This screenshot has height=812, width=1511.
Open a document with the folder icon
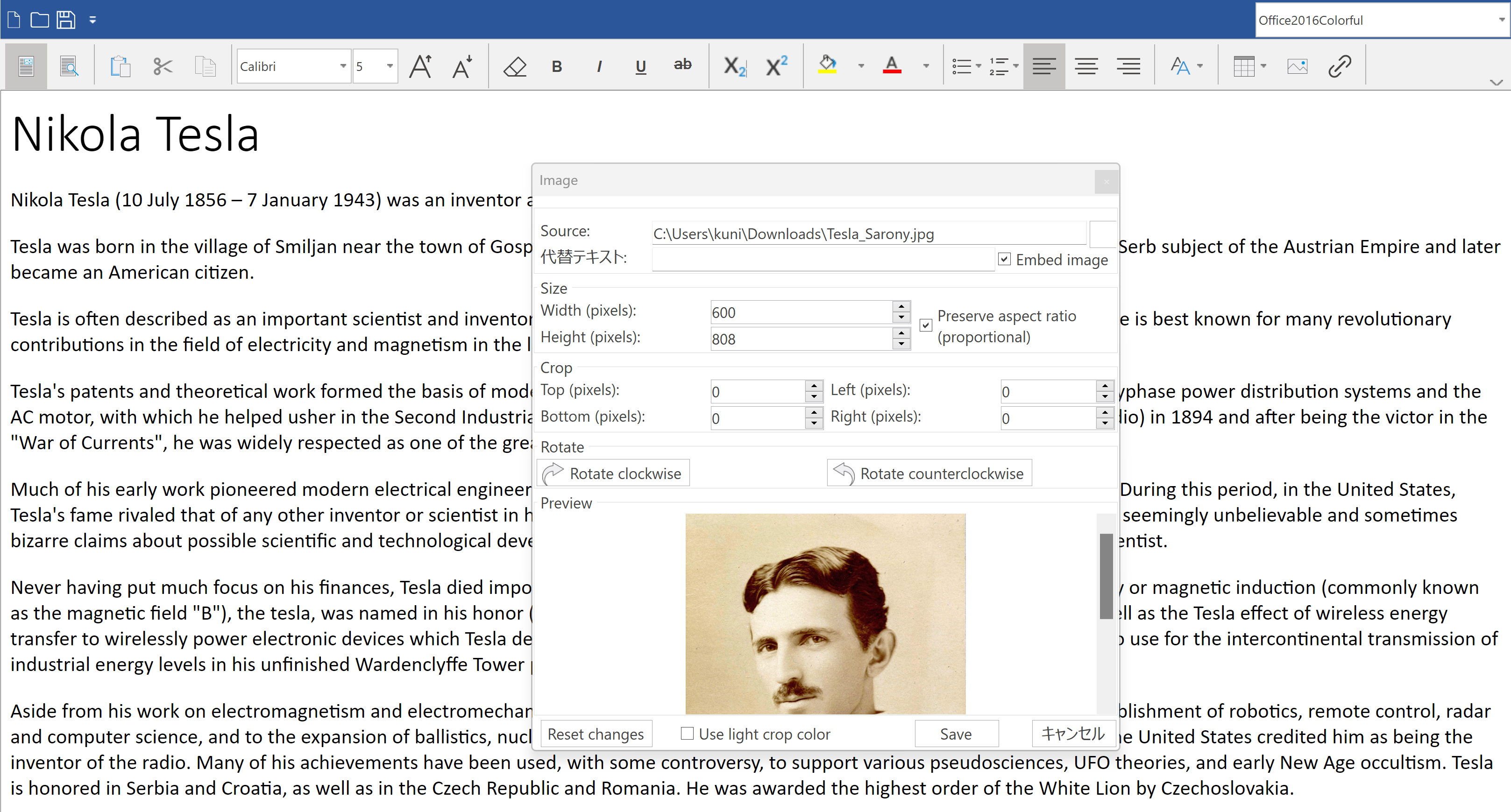pyautogui.click(x=39, y=20)
